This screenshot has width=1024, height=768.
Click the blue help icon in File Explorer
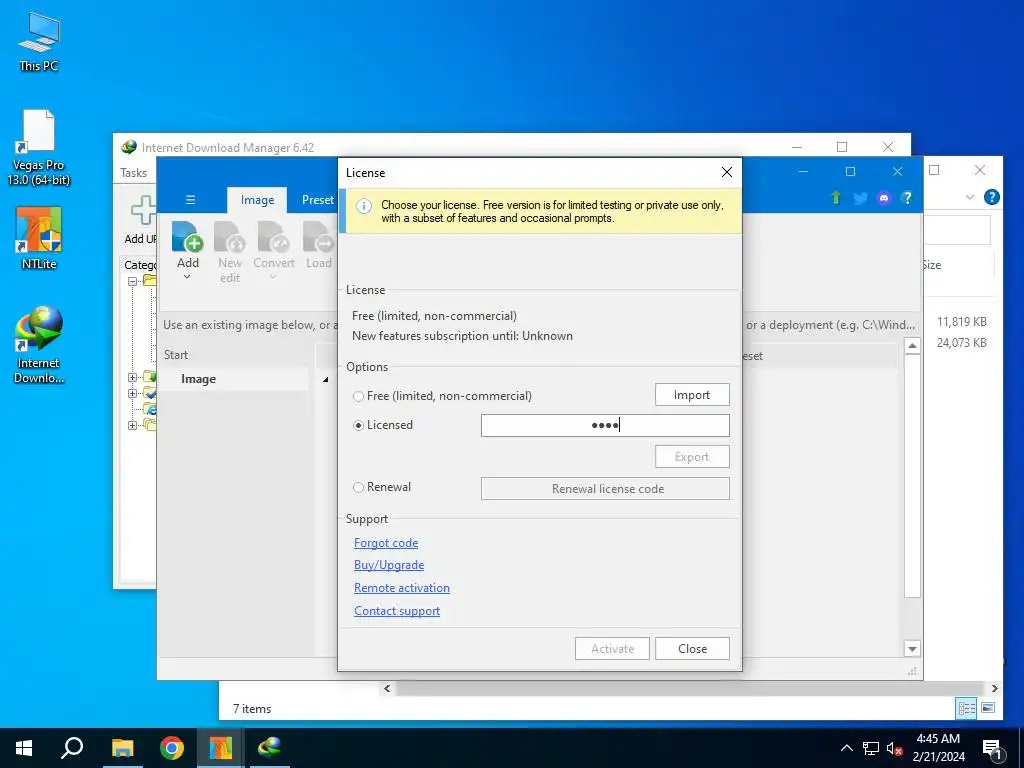(x=991, y=197)
